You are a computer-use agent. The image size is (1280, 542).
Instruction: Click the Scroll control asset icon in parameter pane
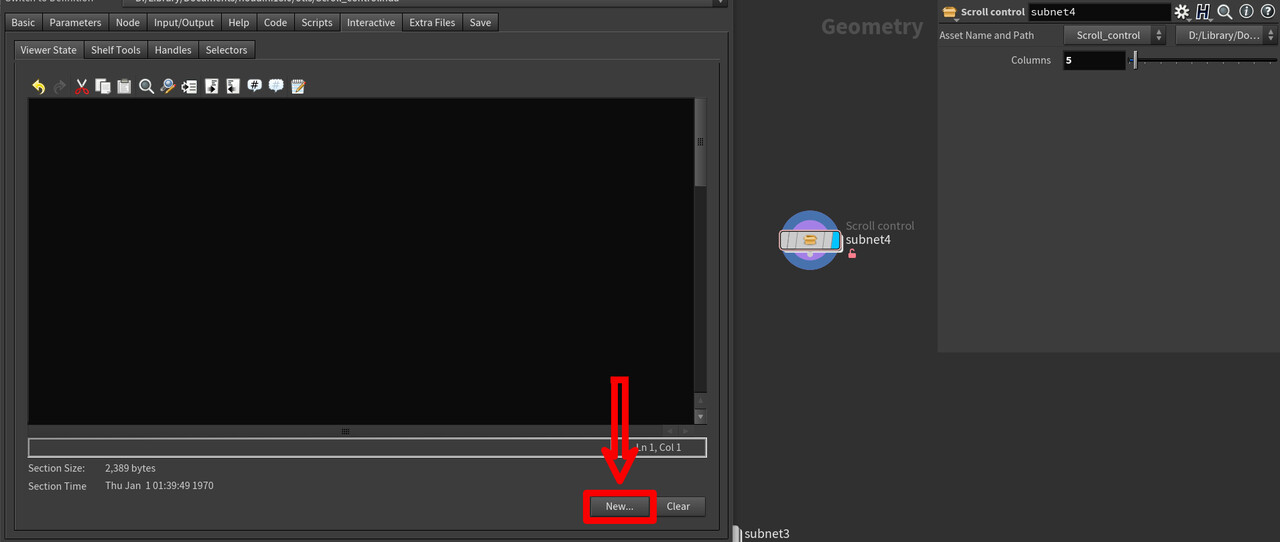(950, 12)
